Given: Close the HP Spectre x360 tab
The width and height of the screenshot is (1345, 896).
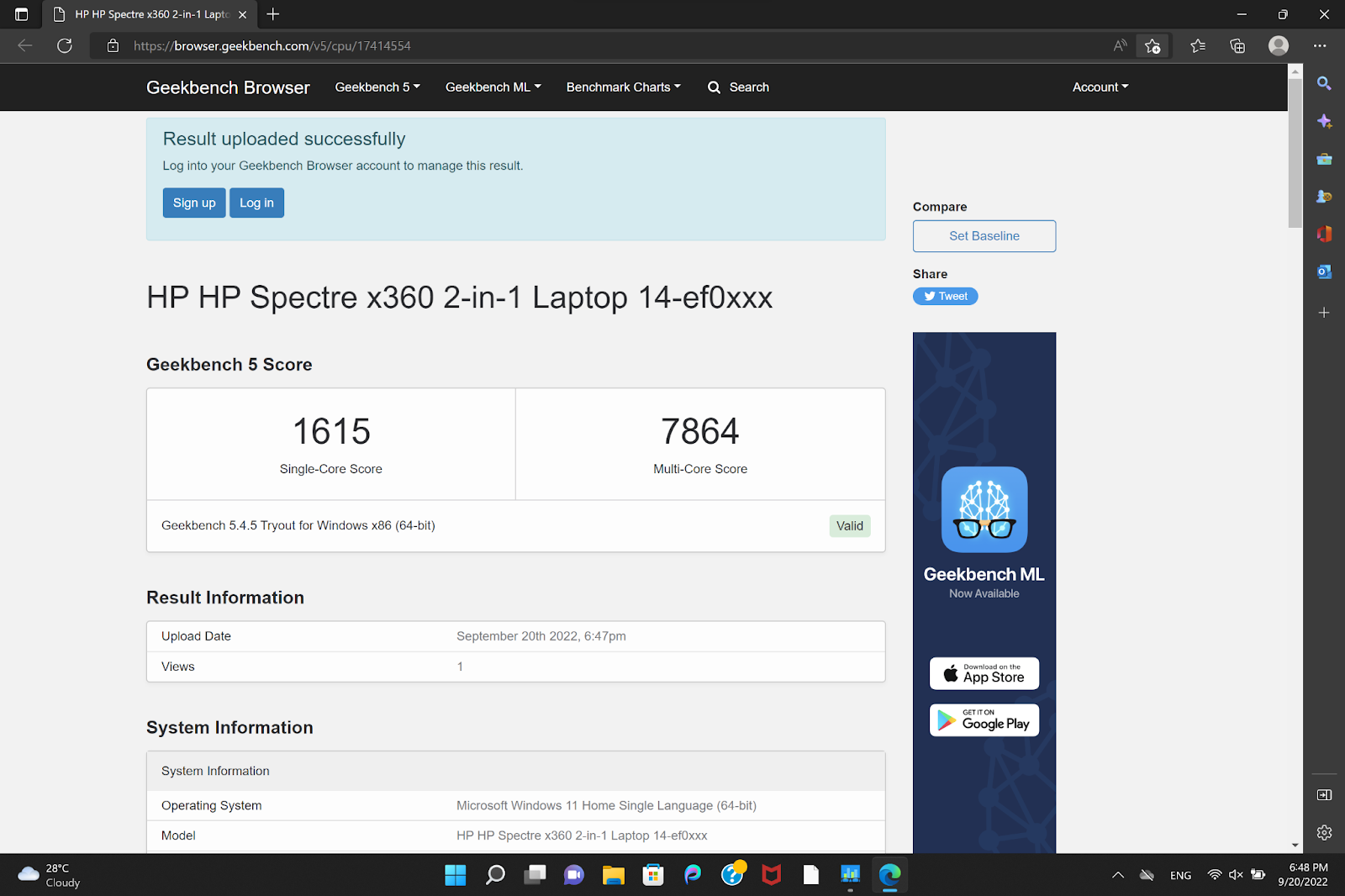Looking at the screenshot, I should click(242, 14).
